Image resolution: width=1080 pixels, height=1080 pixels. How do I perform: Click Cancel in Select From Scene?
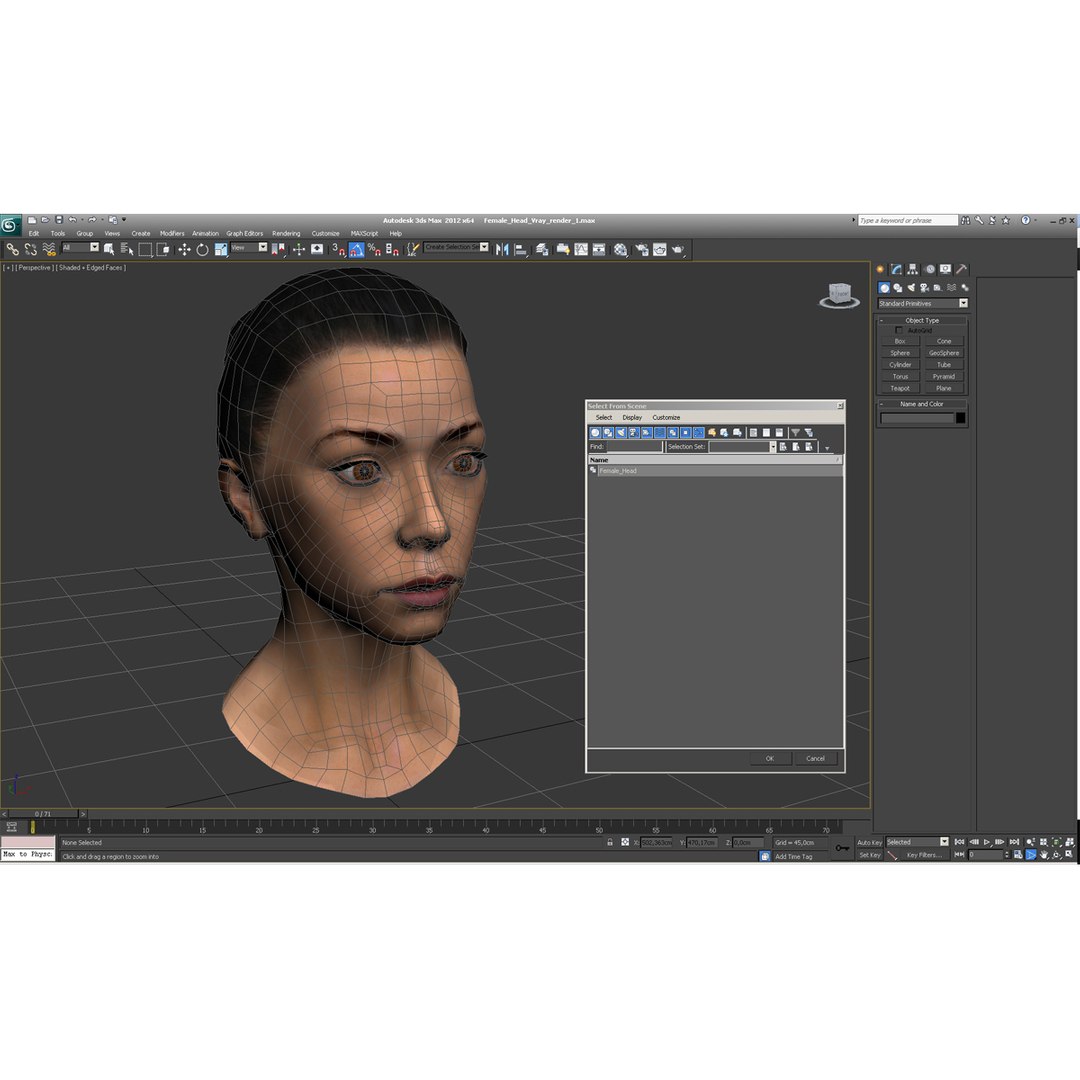point(815,758)
